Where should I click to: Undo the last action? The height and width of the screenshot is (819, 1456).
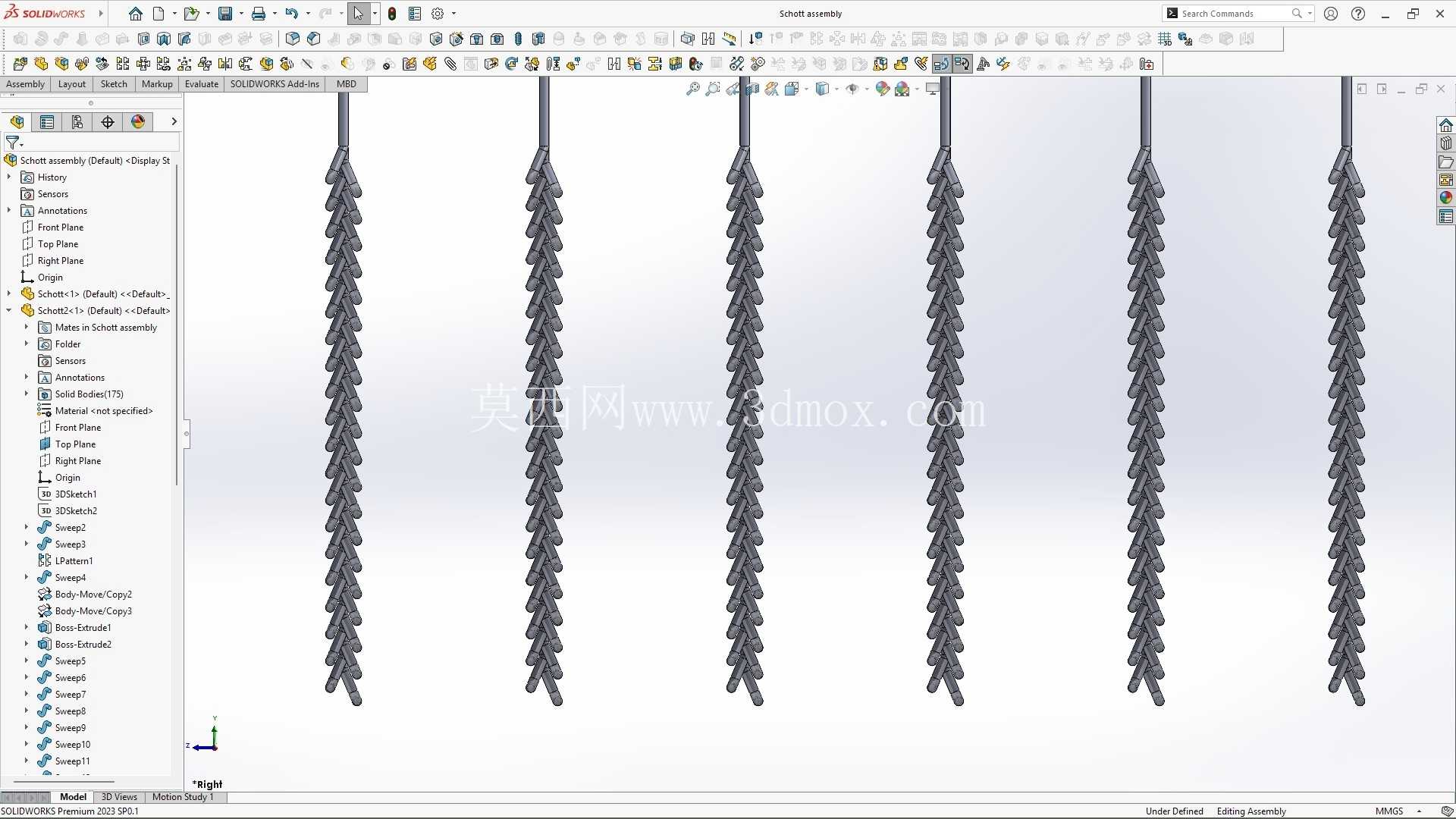coord(292,14)
